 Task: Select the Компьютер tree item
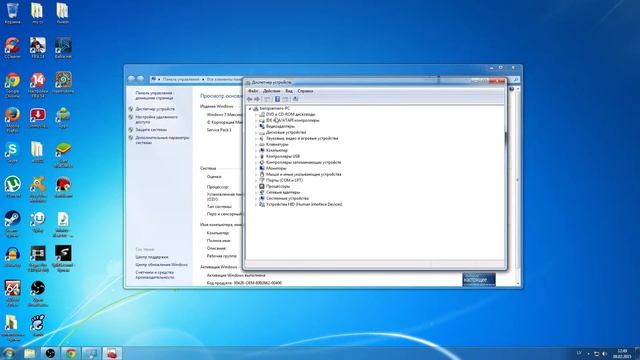point(277,151)
